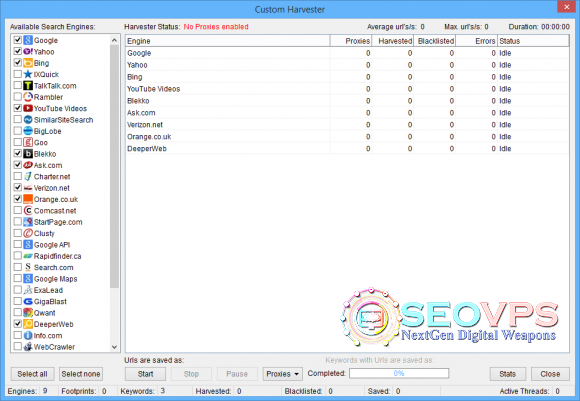580x401 pixels.
Task: Click the TalkTalk.com icon
Action: click(x=28, y=85)
